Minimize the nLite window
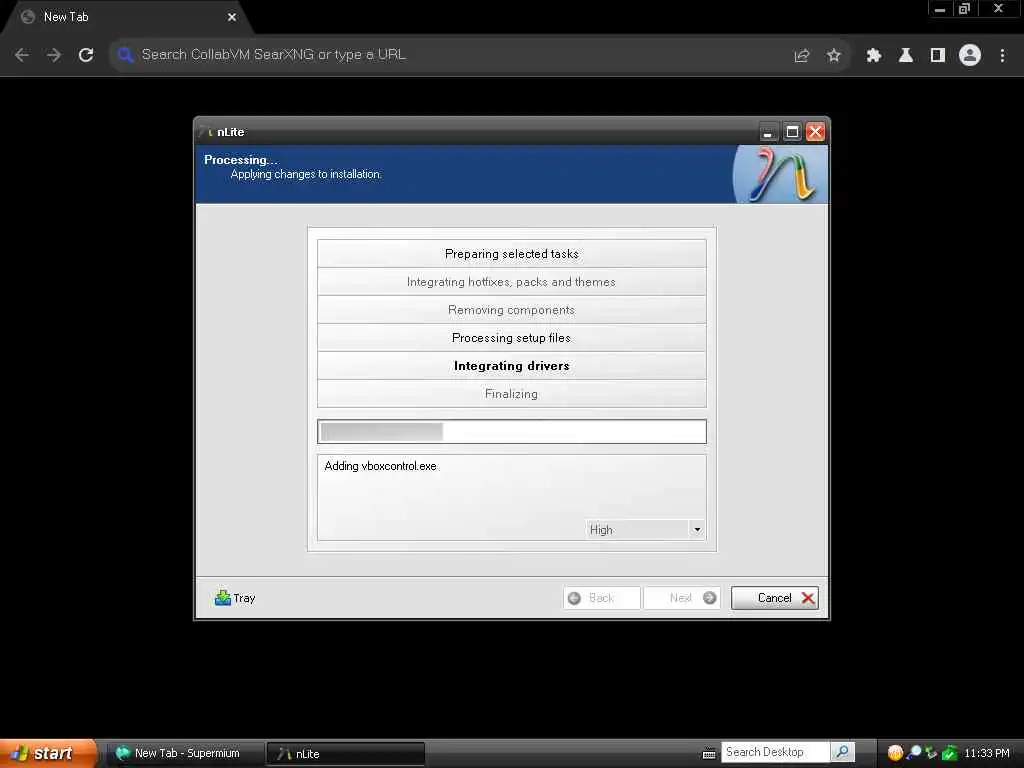This screenshot has width=1024, height=768. coord(769,133)
